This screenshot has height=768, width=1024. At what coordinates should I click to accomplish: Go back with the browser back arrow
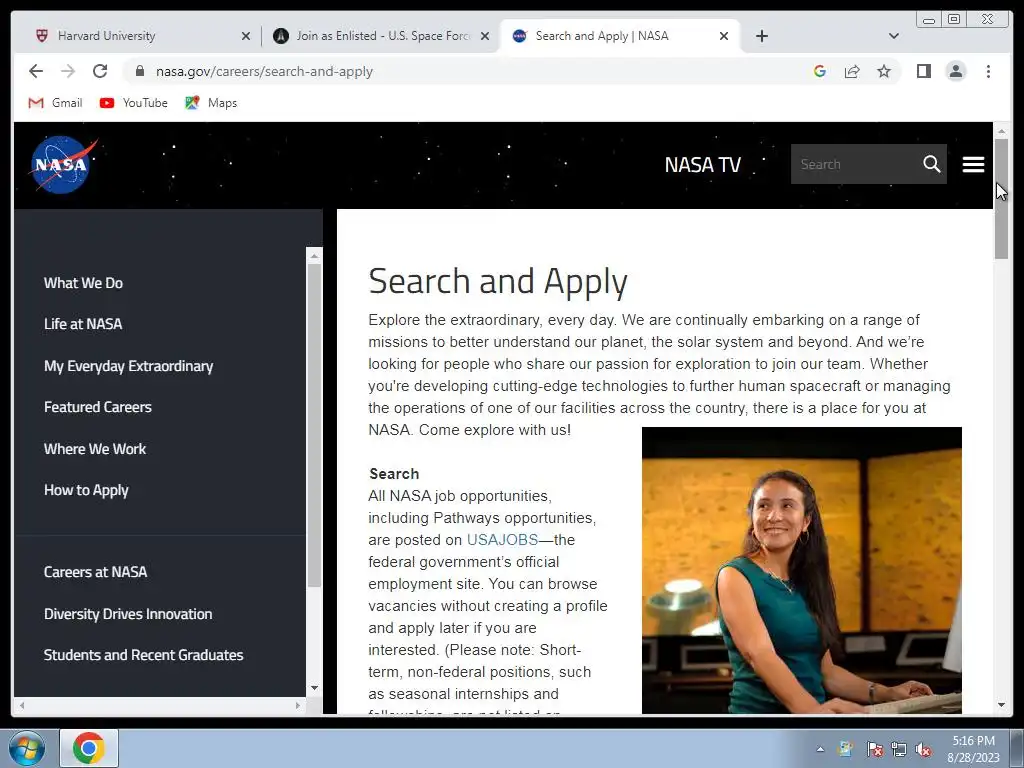pyautogui.click(x=36, y=71)
